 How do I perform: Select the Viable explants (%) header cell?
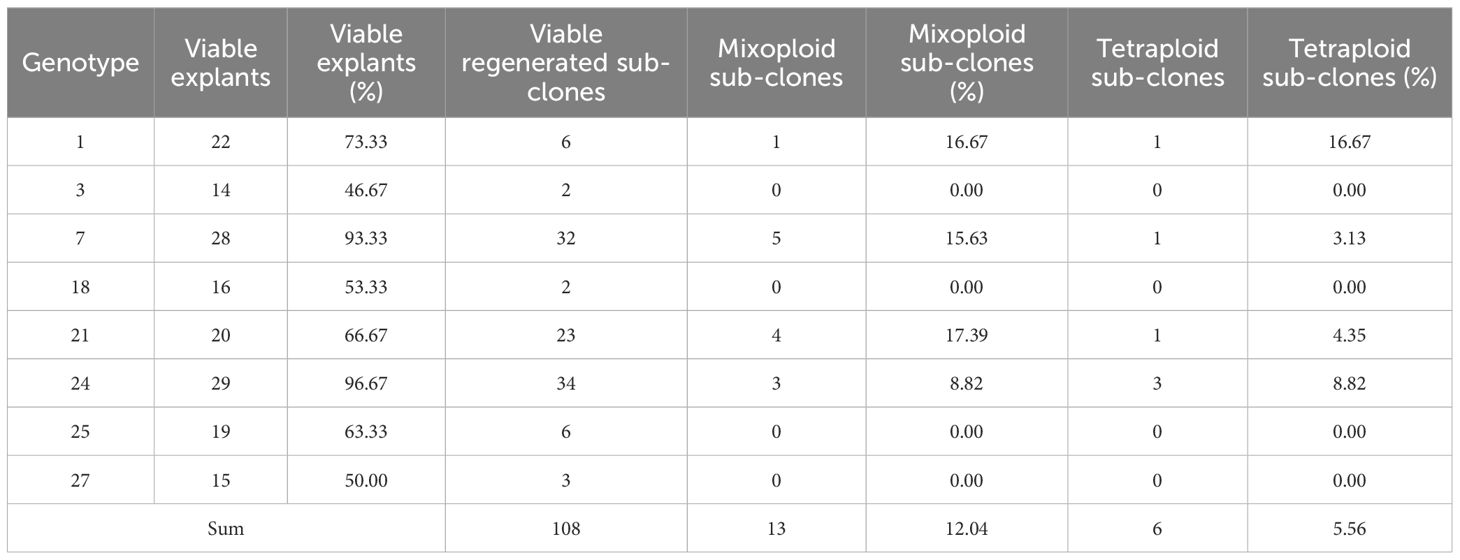pos(219,63)
